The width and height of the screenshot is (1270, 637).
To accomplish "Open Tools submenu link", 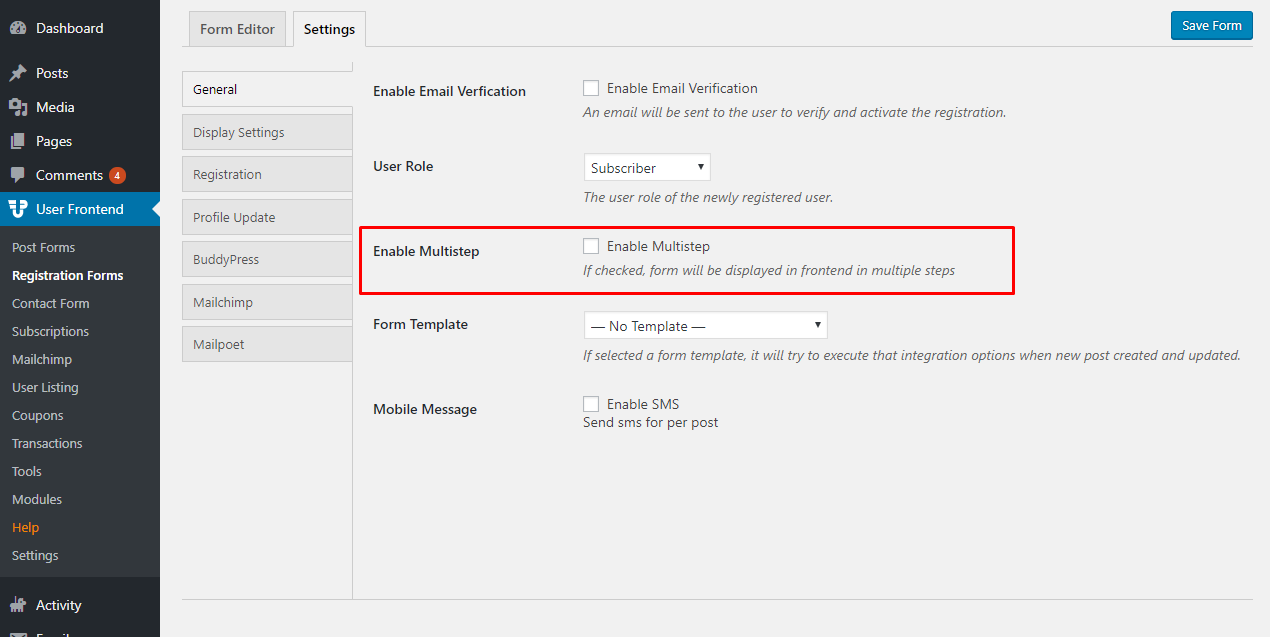I will (x=27, y=471).
